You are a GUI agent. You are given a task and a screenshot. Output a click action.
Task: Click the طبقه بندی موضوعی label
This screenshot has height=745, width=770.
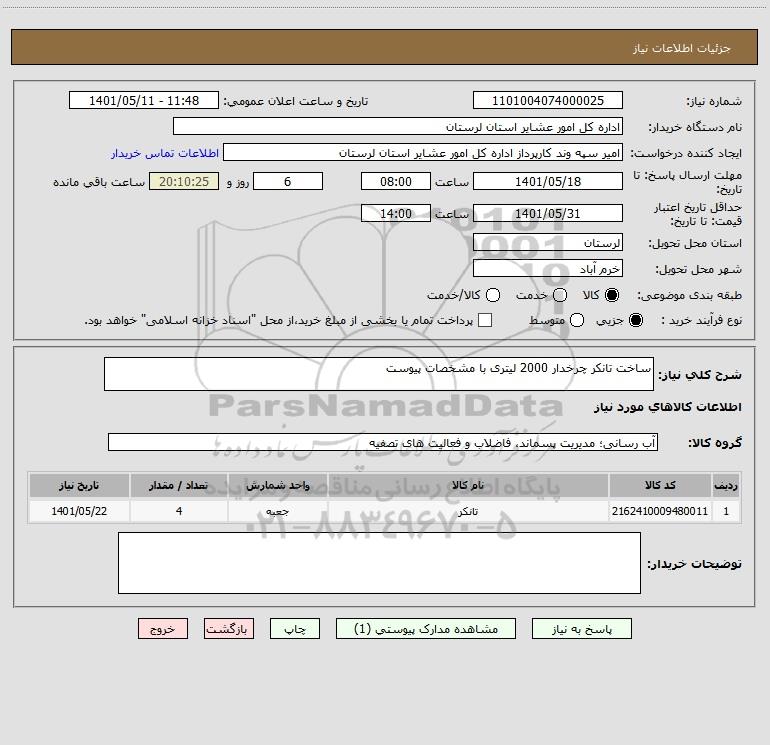pos(689,296)
